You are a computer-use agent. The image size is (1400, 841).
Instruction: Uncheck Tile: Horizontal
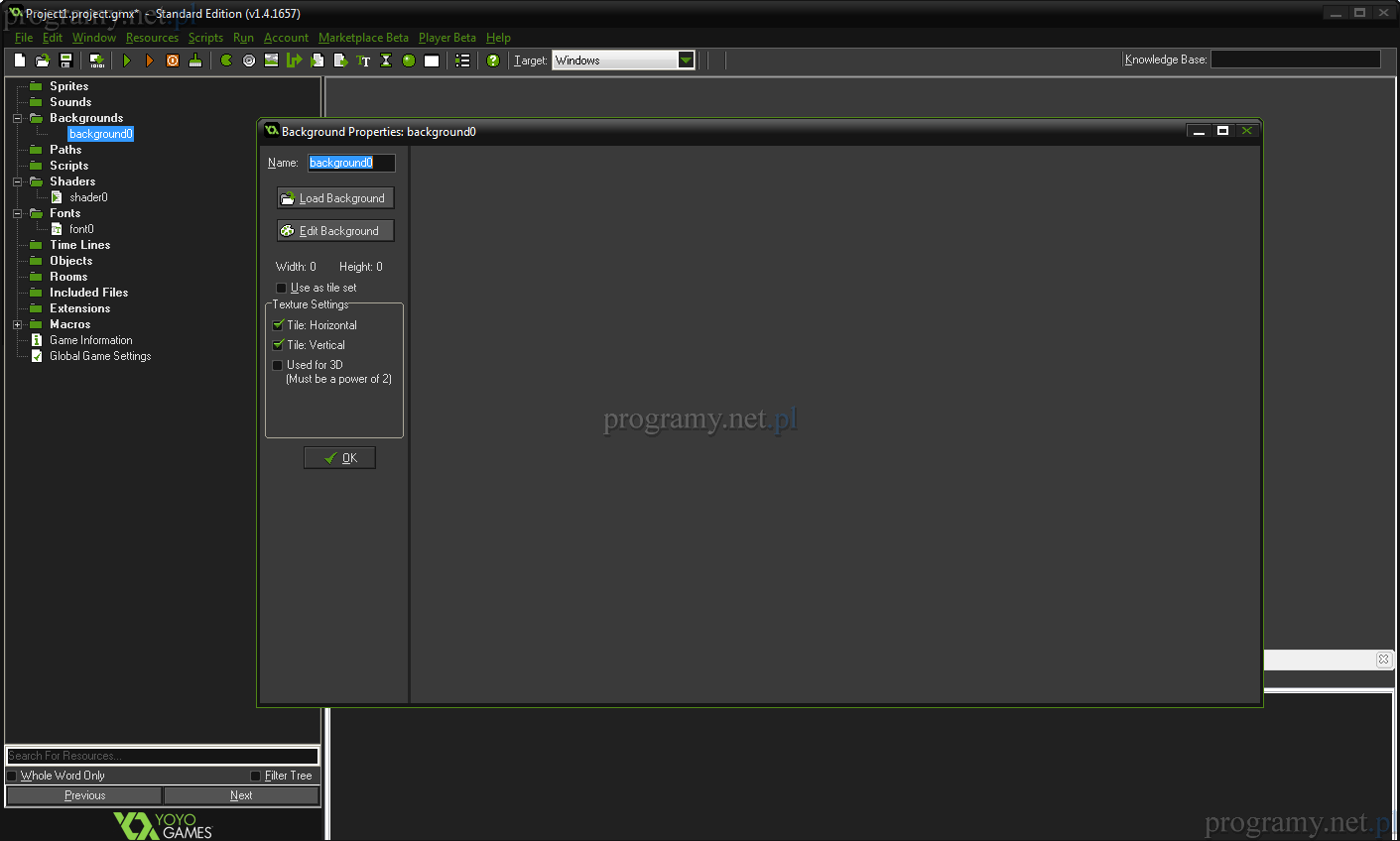pos(278,325)
